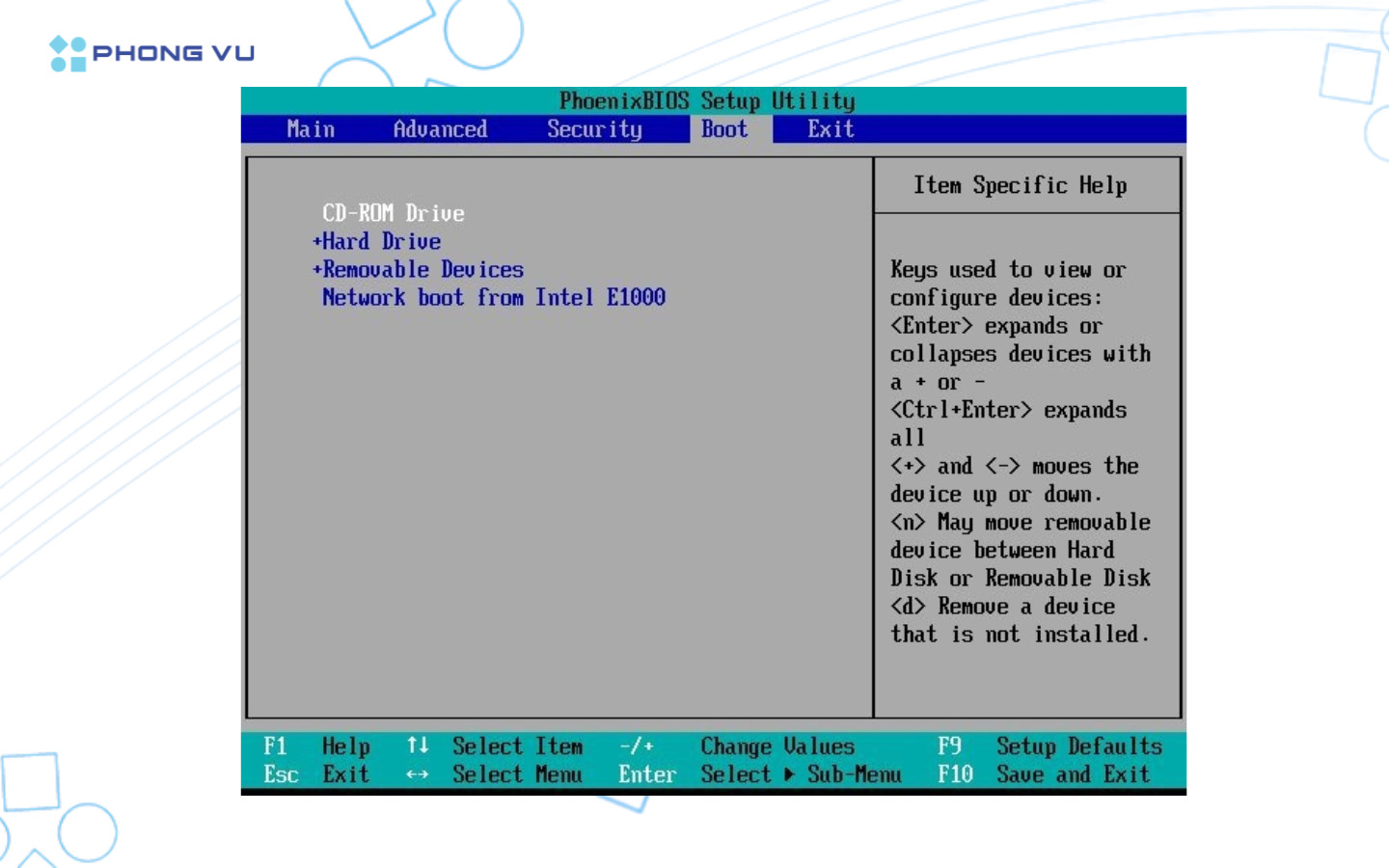Click the Sub-Menu triangle arrow in footer
This screenshot has height=868, width=1389.
click(x=789, y=774)
